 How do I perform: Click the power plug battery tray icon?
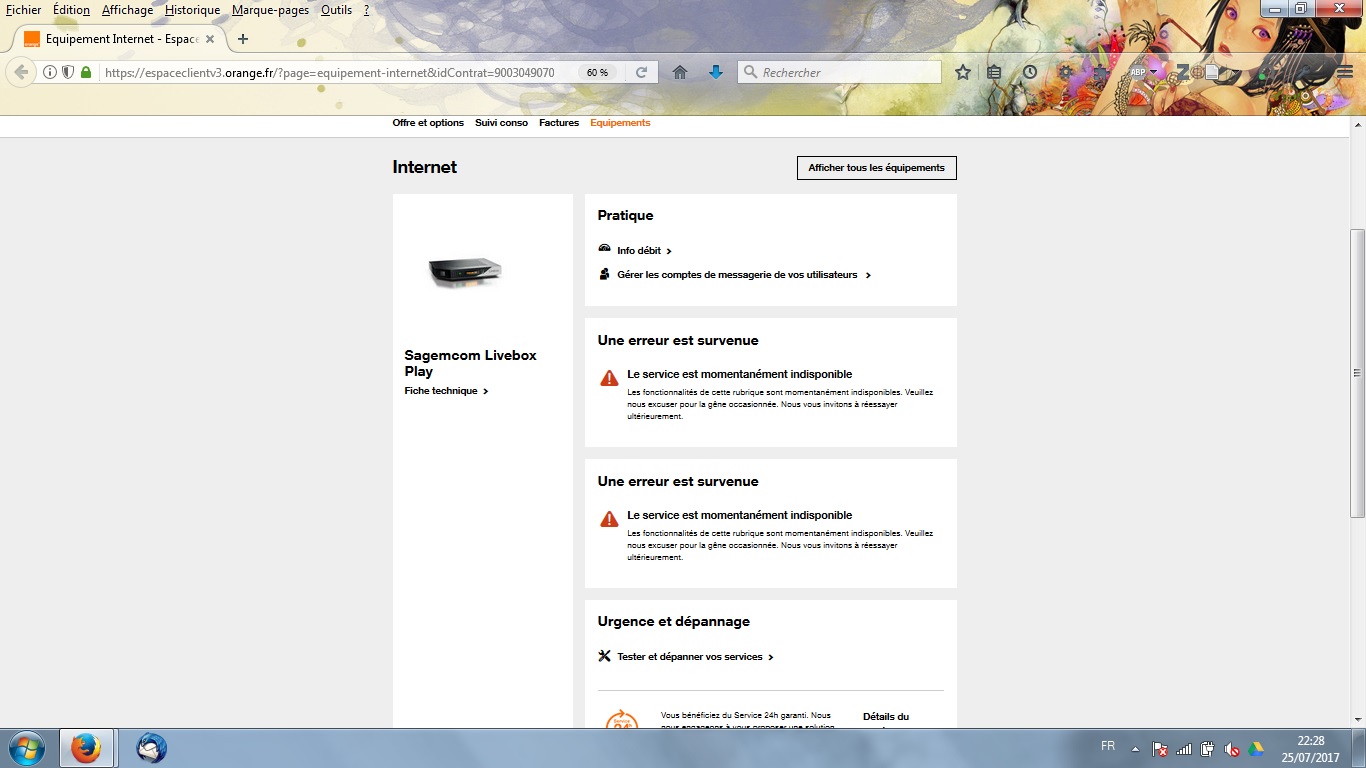1208,748
